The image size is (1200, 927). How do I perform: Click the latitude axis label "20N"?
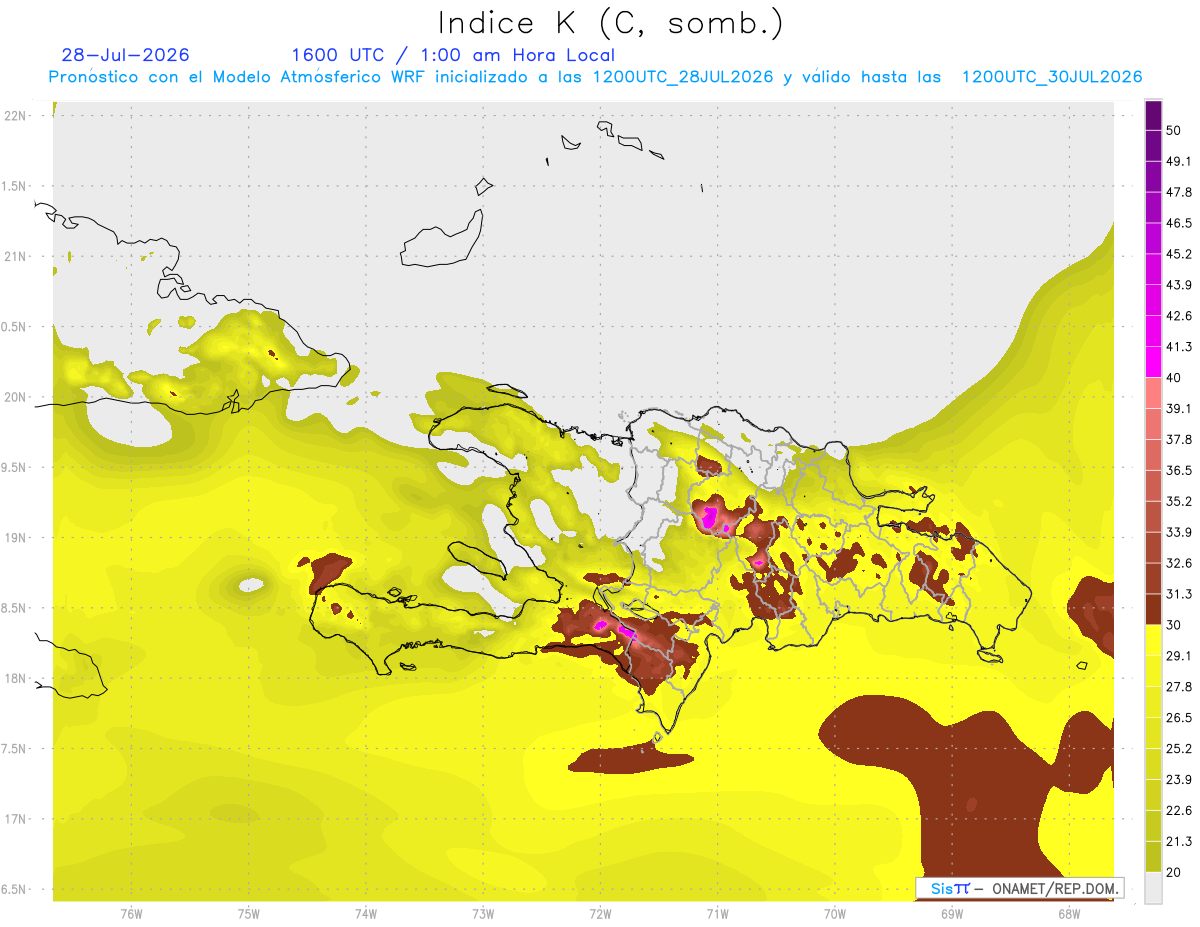coord(16,397)
